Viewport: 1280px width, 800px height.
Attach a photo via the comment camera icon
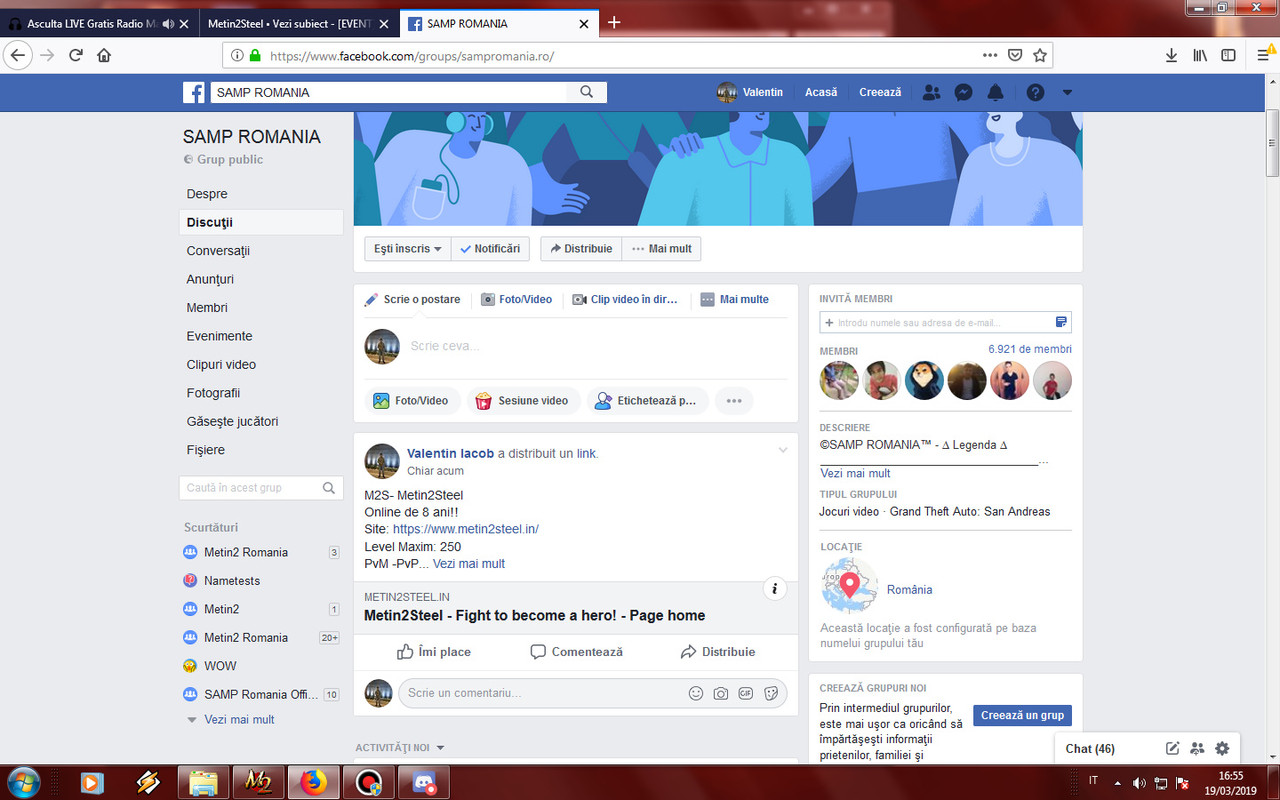(x=721, y=693)
